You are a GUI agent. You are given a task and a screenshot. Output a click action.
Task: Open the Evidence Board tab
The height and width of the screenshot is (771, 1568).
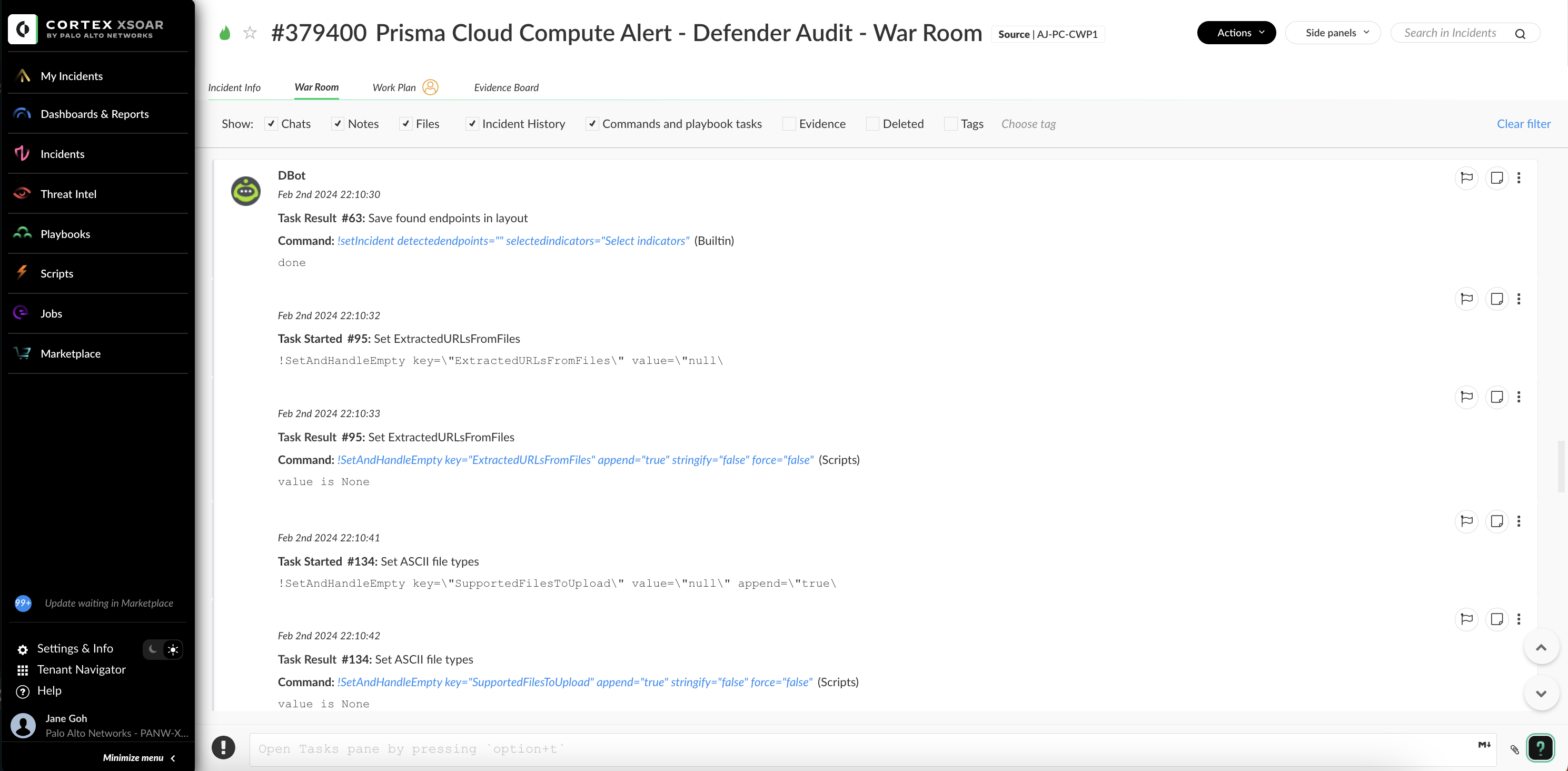click(506, 88)
